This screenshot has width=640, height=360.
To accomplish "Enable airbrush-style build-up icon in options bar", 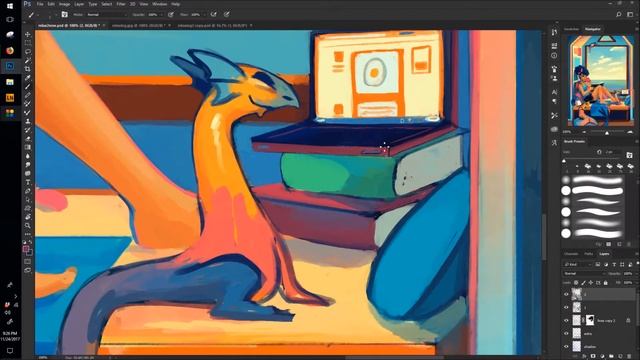I will tap(213, 14).
